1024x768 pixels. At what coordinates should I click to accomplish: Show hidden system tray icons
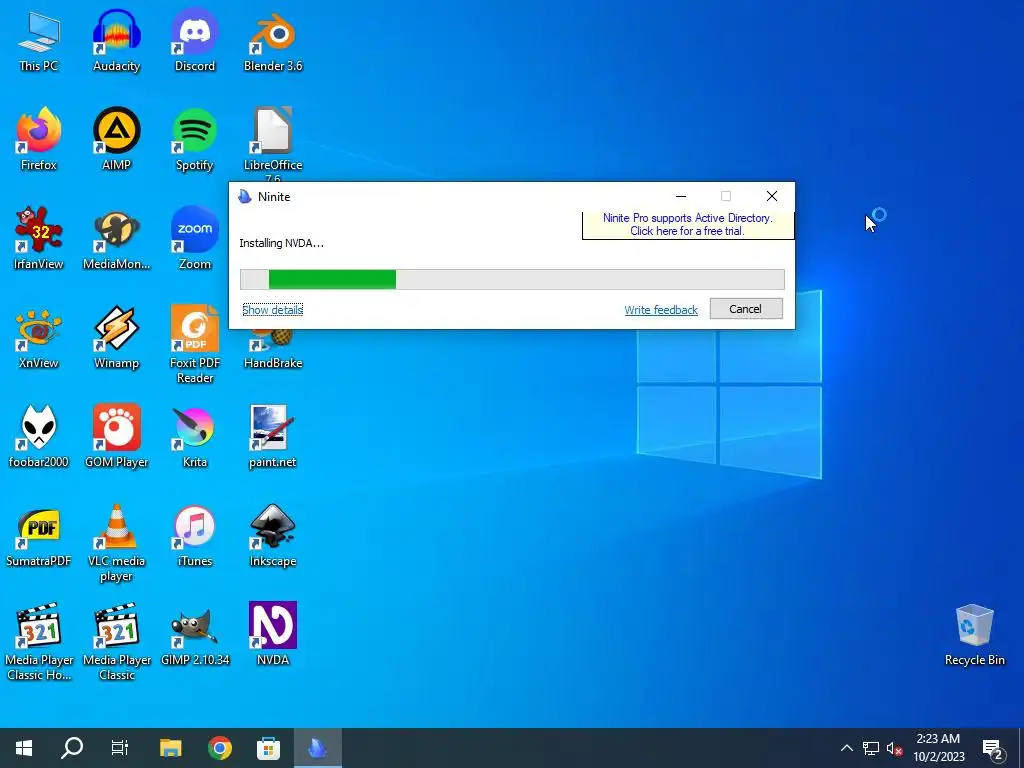coord(846,748)
